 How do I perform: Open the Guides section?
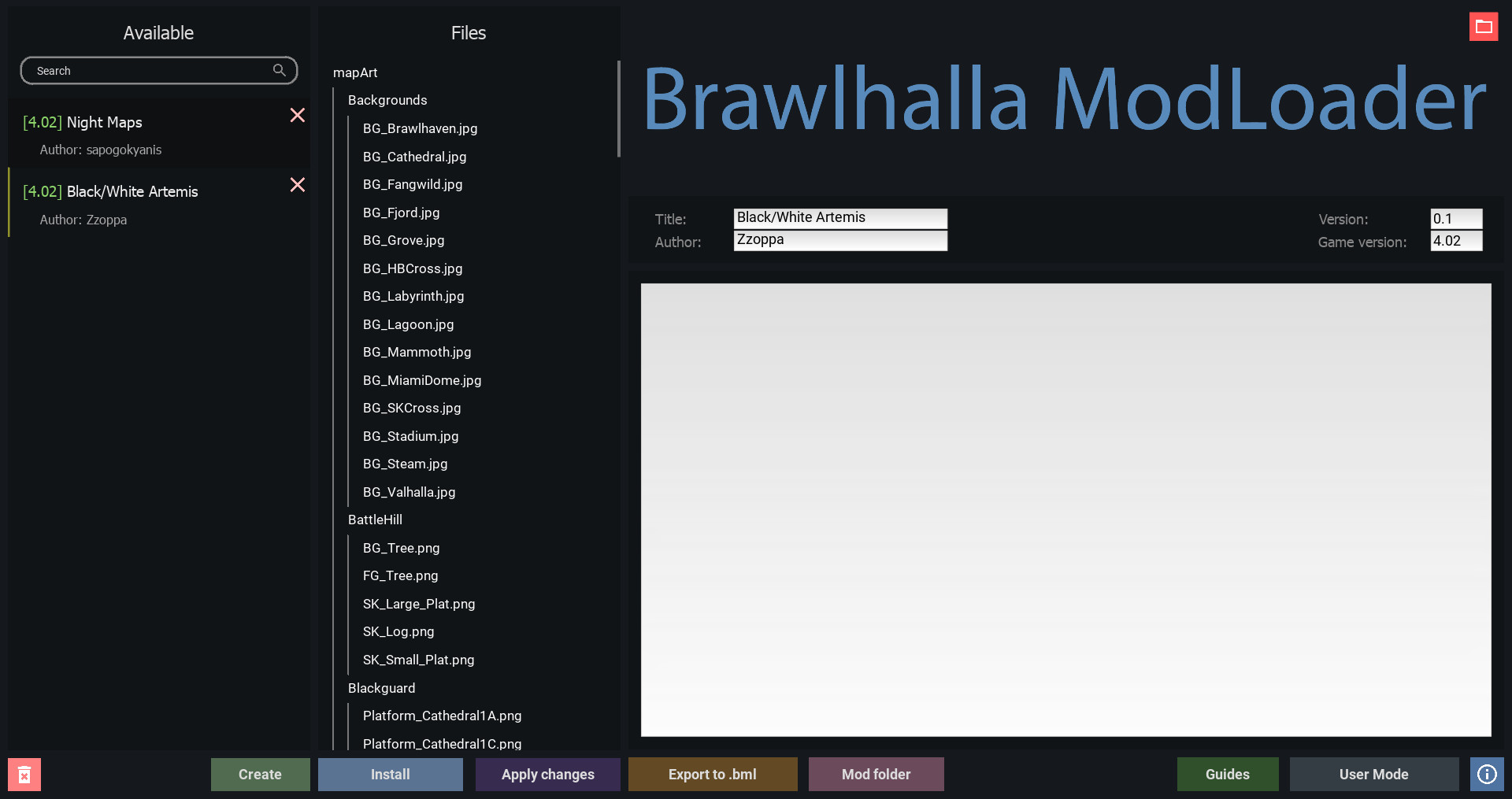coord(1227,775)
